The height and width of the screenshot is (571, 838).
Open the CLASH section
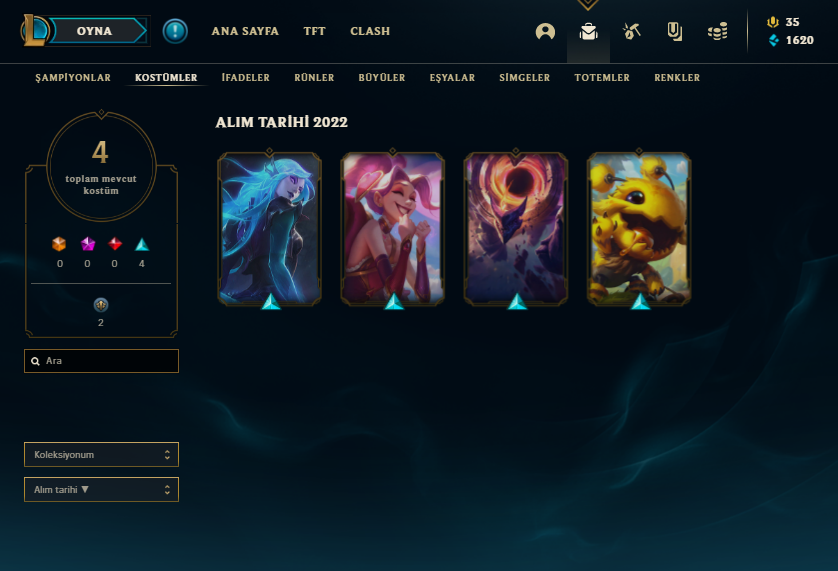(x=370, y=31)
